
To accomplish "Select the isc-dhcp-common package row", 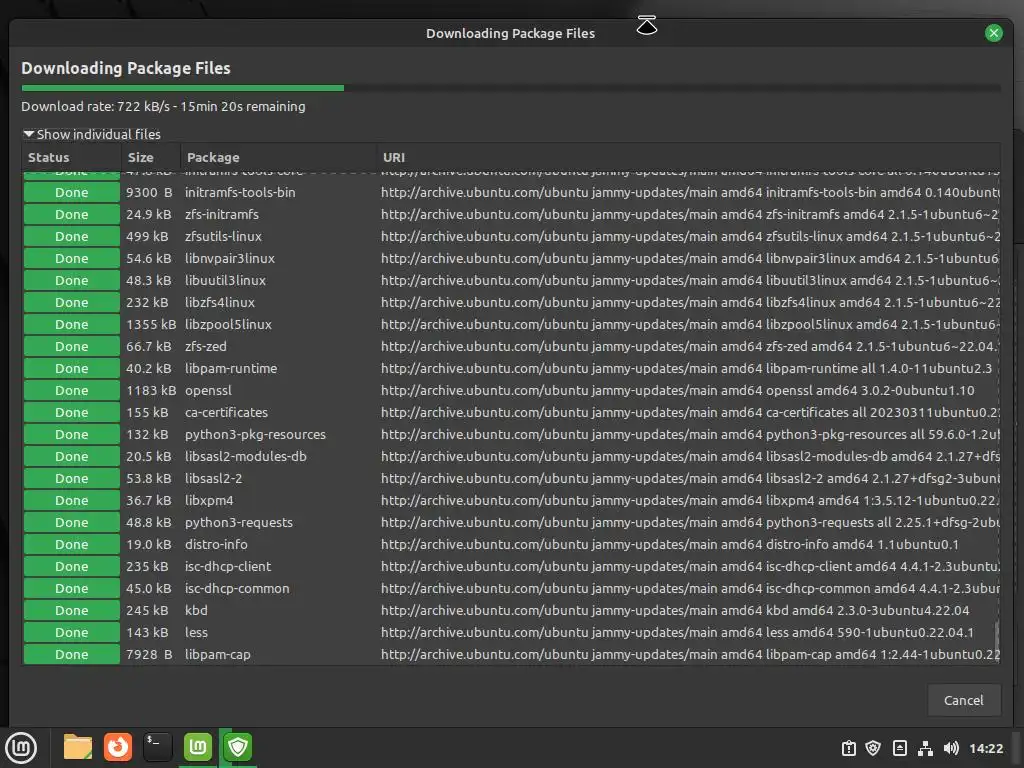I will [511, 588].
